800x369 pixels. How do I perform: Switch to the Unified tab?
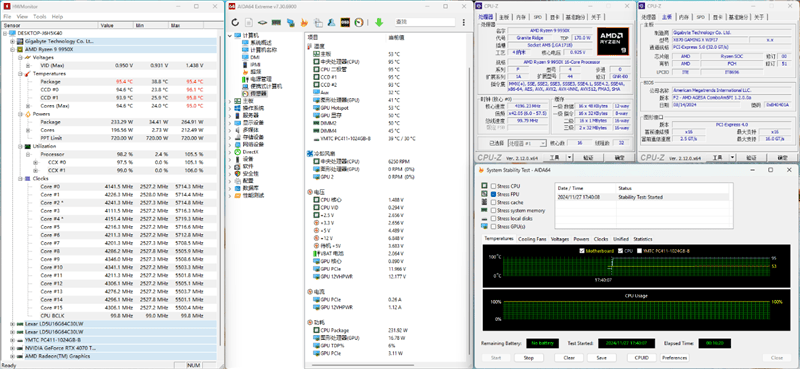[620, 239]
